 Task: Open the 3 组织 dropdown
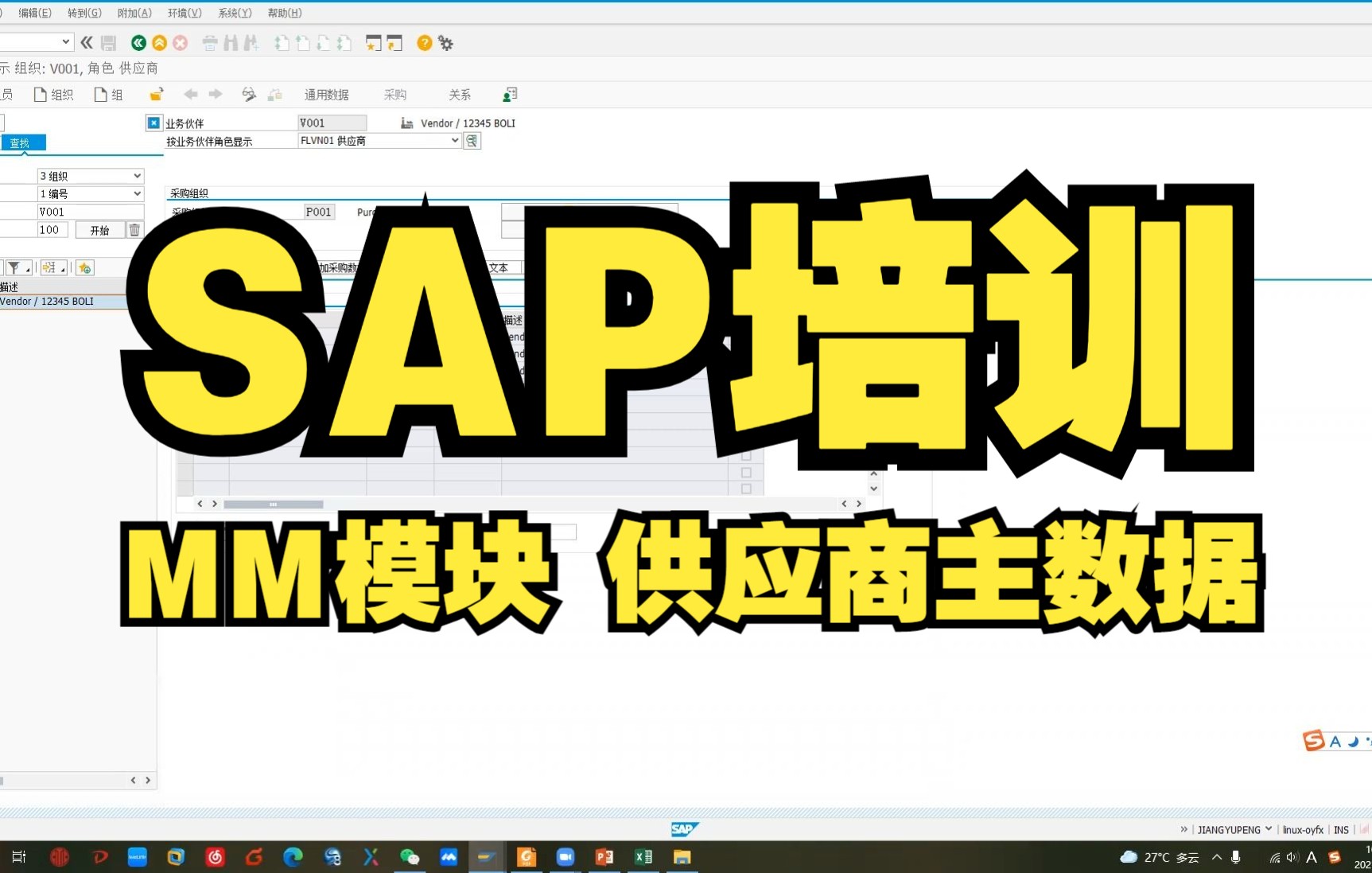137,176
